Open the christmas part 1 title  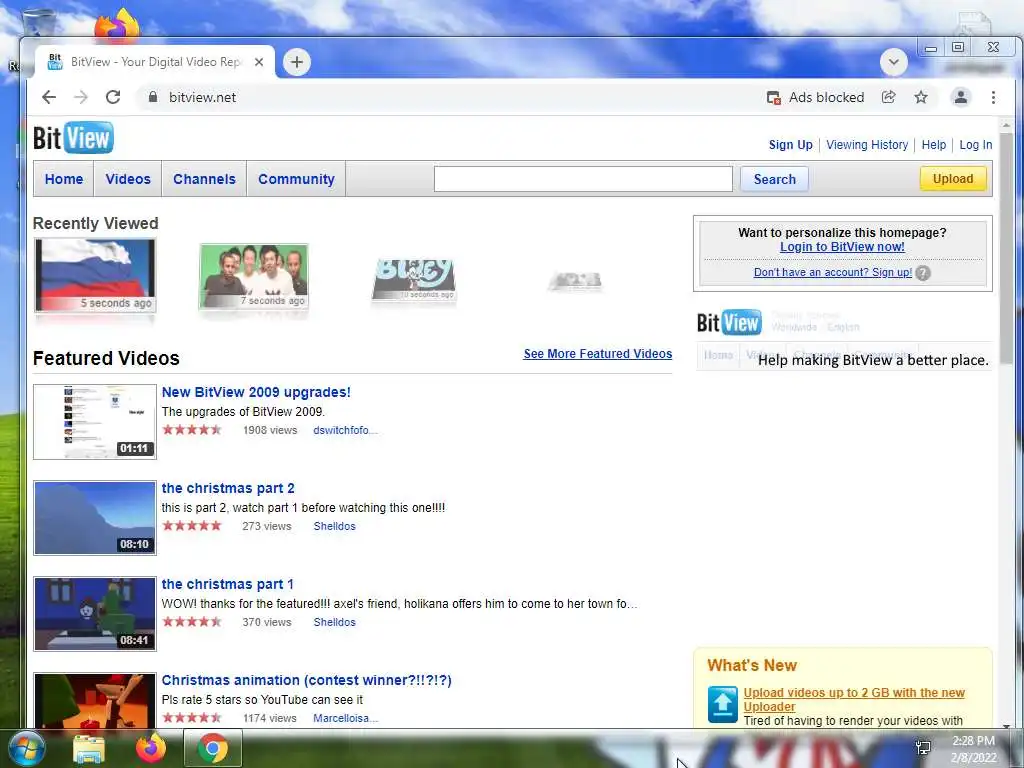(227, 584)
